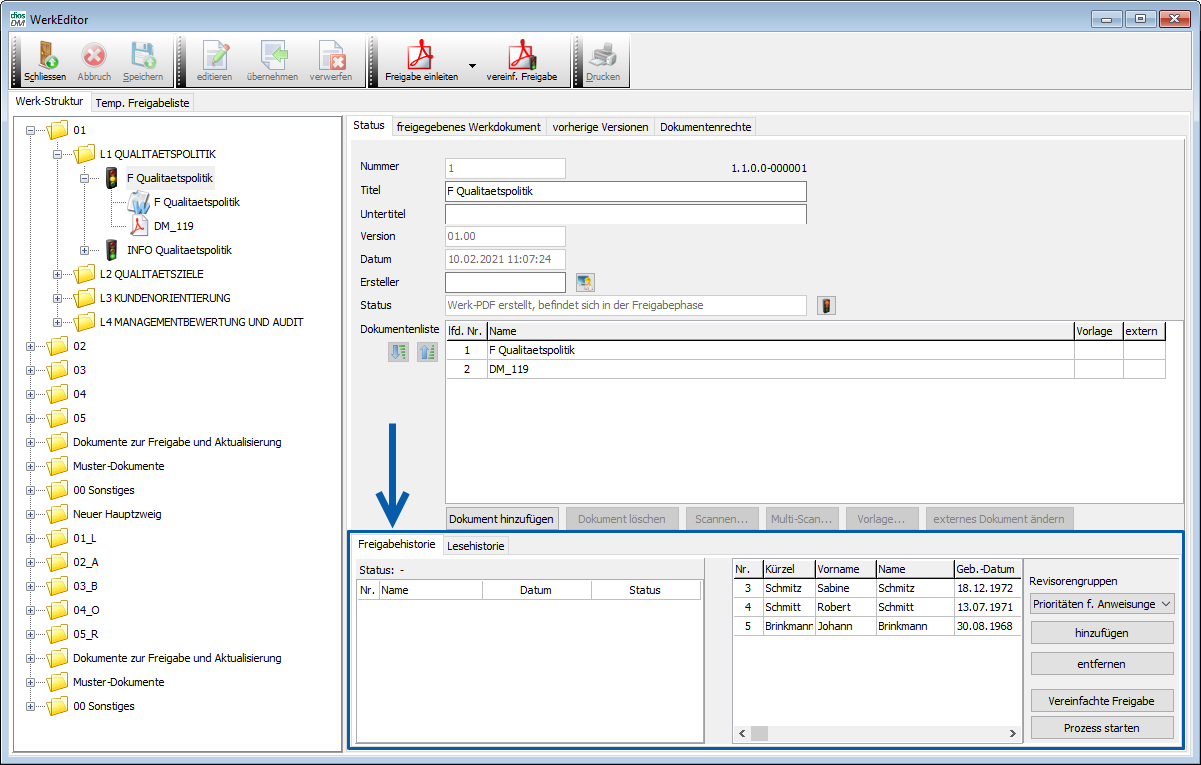Click the editieren toolbar icon

[x=214, y=56]
